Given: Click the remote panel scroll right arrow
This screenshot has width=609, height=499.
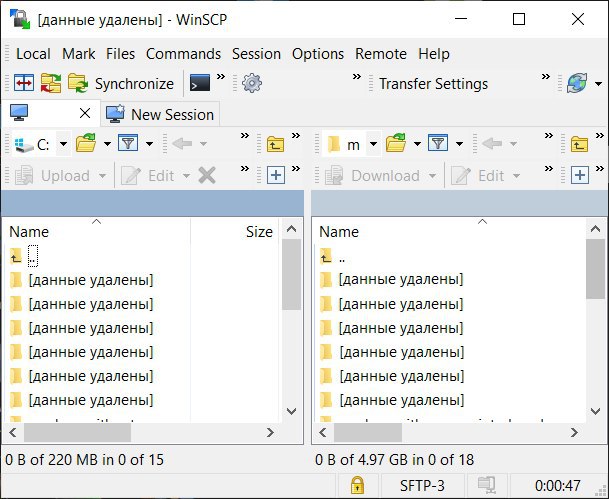Looking at the screenshot, I should pos(574,432).
